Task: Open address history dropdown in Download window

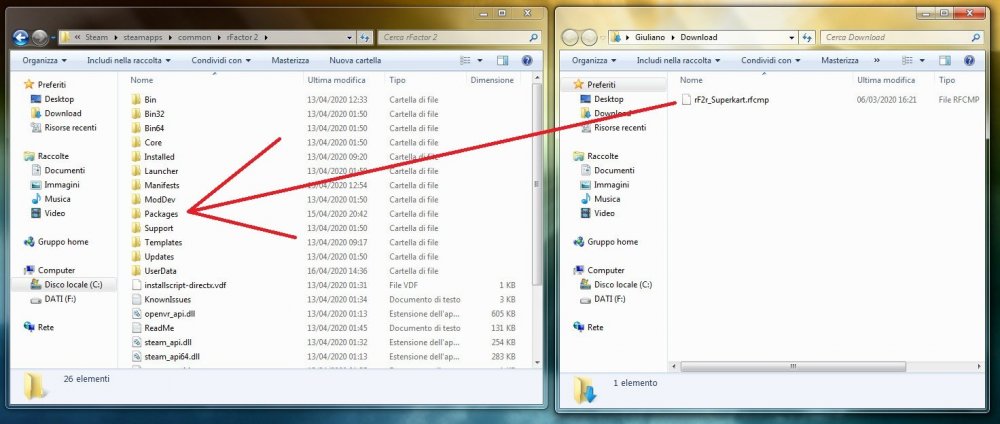Action: (x=792, y=37)
